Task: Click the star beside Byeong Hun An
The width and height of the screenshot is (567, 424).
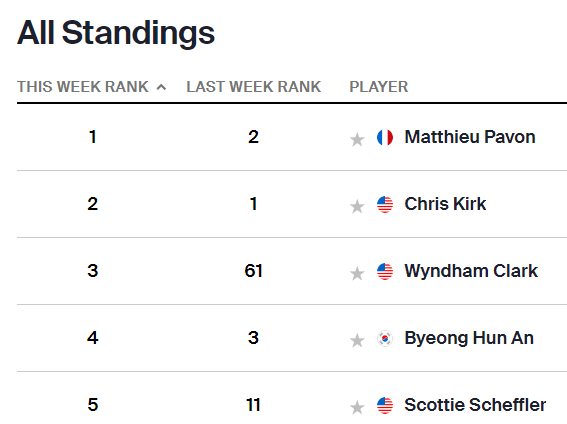Action: tap(357, 340)
